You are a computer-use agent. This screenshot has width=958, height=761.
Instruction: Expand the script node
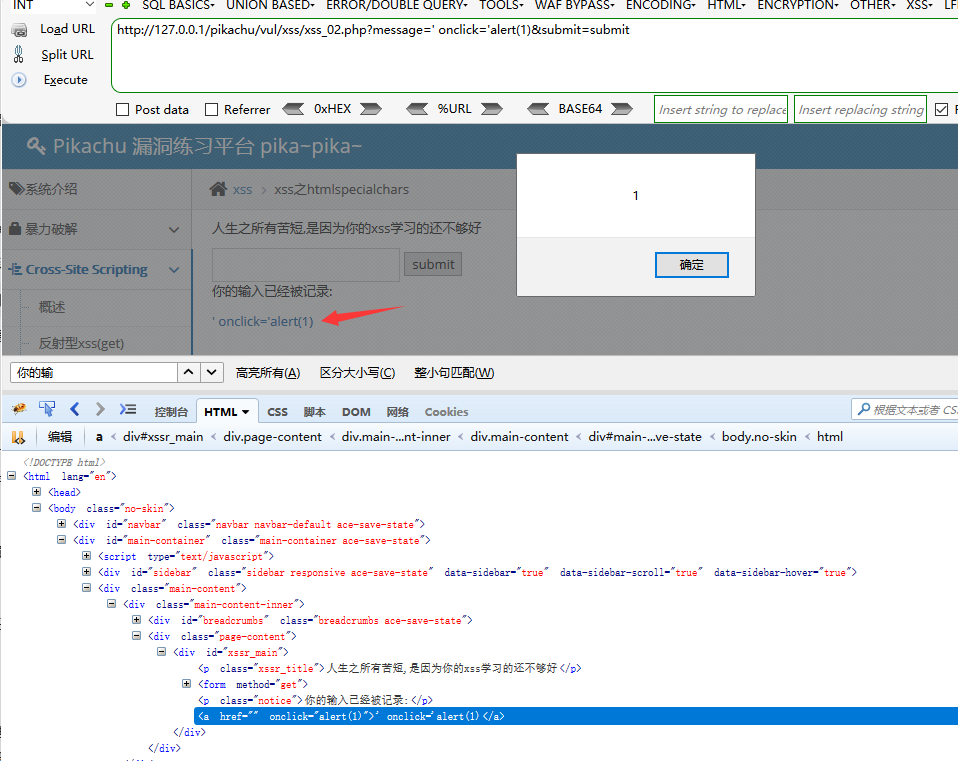point(87,556)
